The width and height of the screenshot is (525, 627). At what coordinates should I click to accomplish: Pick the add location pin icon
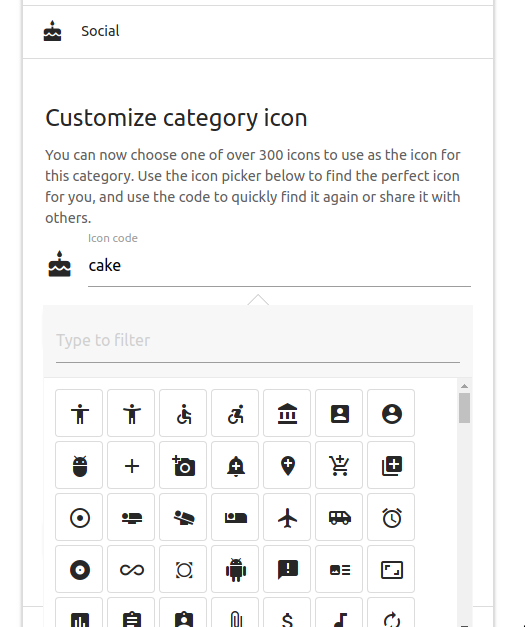[287, 465]
